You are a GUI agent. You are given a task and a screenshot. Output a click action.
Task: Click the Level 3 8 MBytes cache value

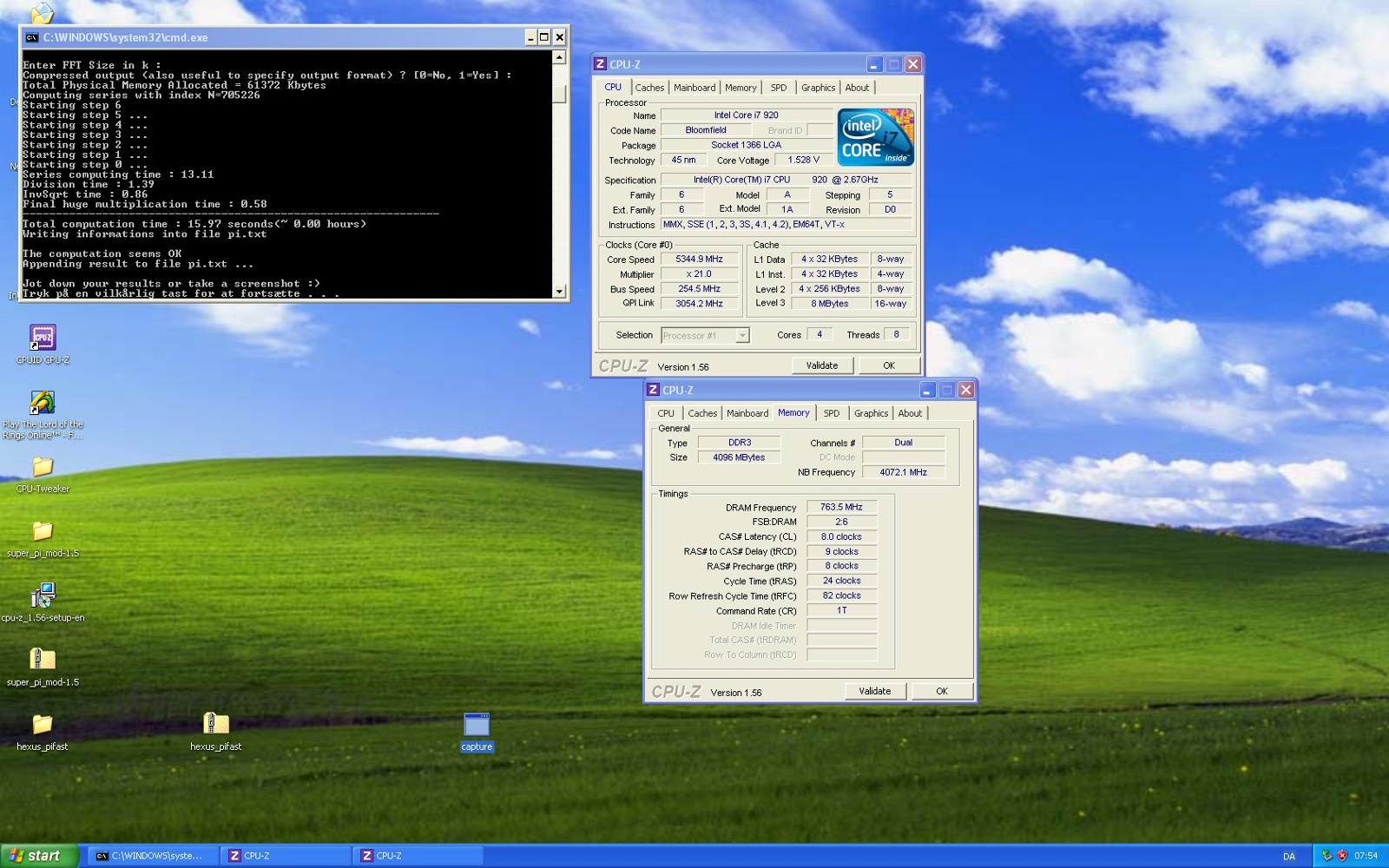[829, 304]
